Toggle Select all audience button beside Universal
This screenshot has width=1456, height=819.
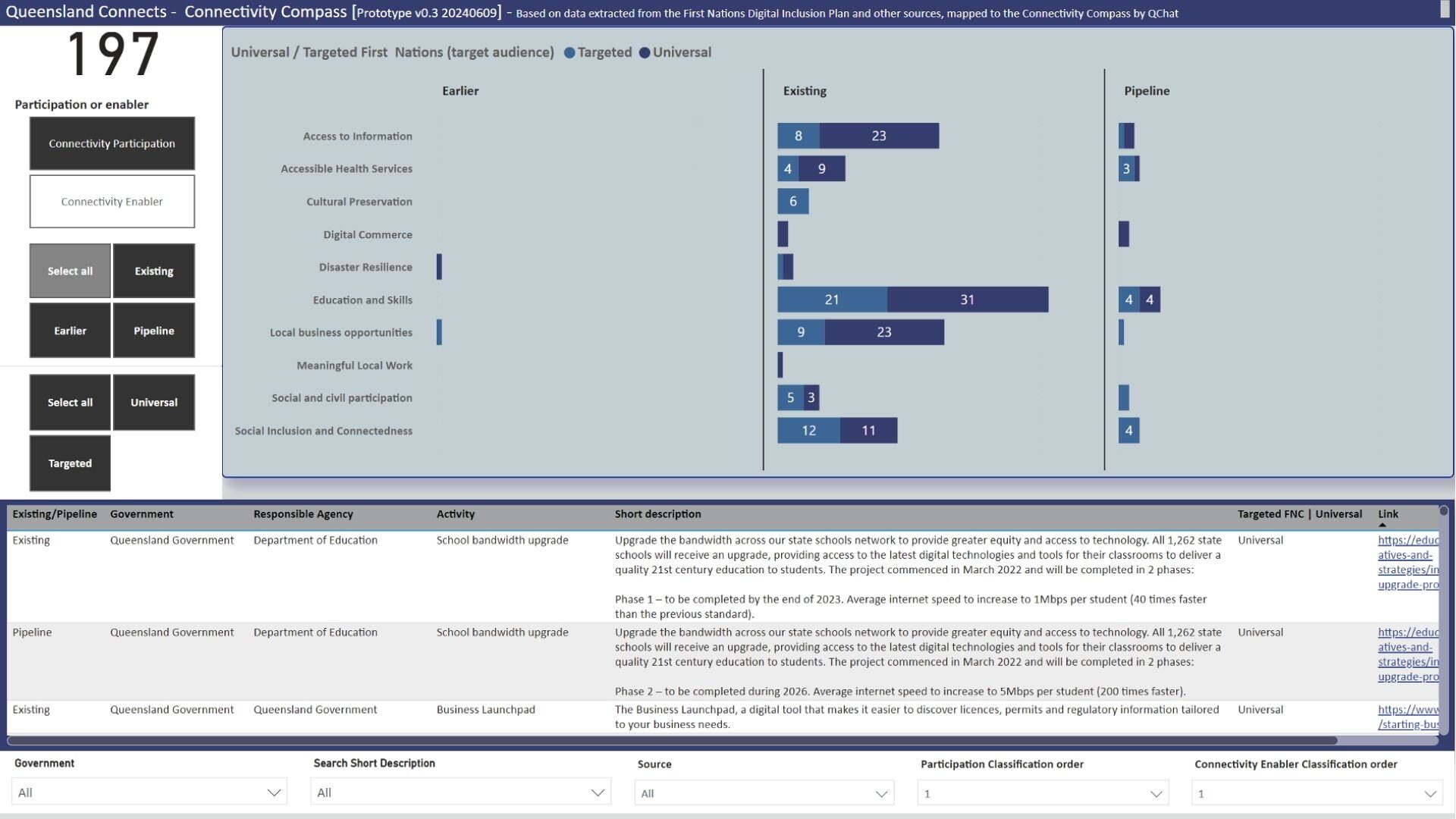pyautogui.click(x=70, y=403)
